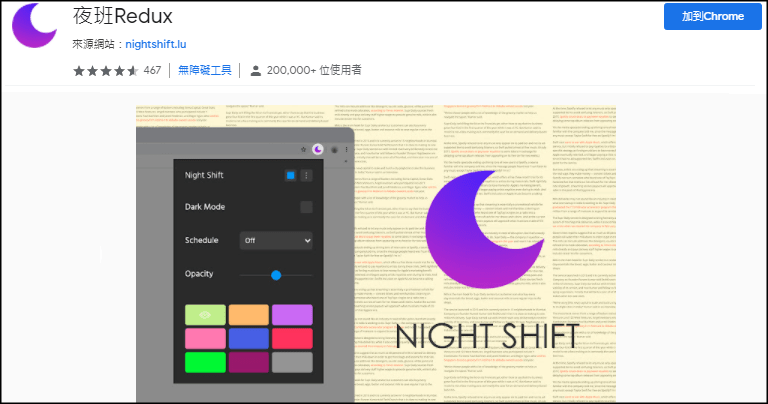The image size is (768, 404).
Task: Click the bookmark star in mock browser
Action: [x=303, y=149]
